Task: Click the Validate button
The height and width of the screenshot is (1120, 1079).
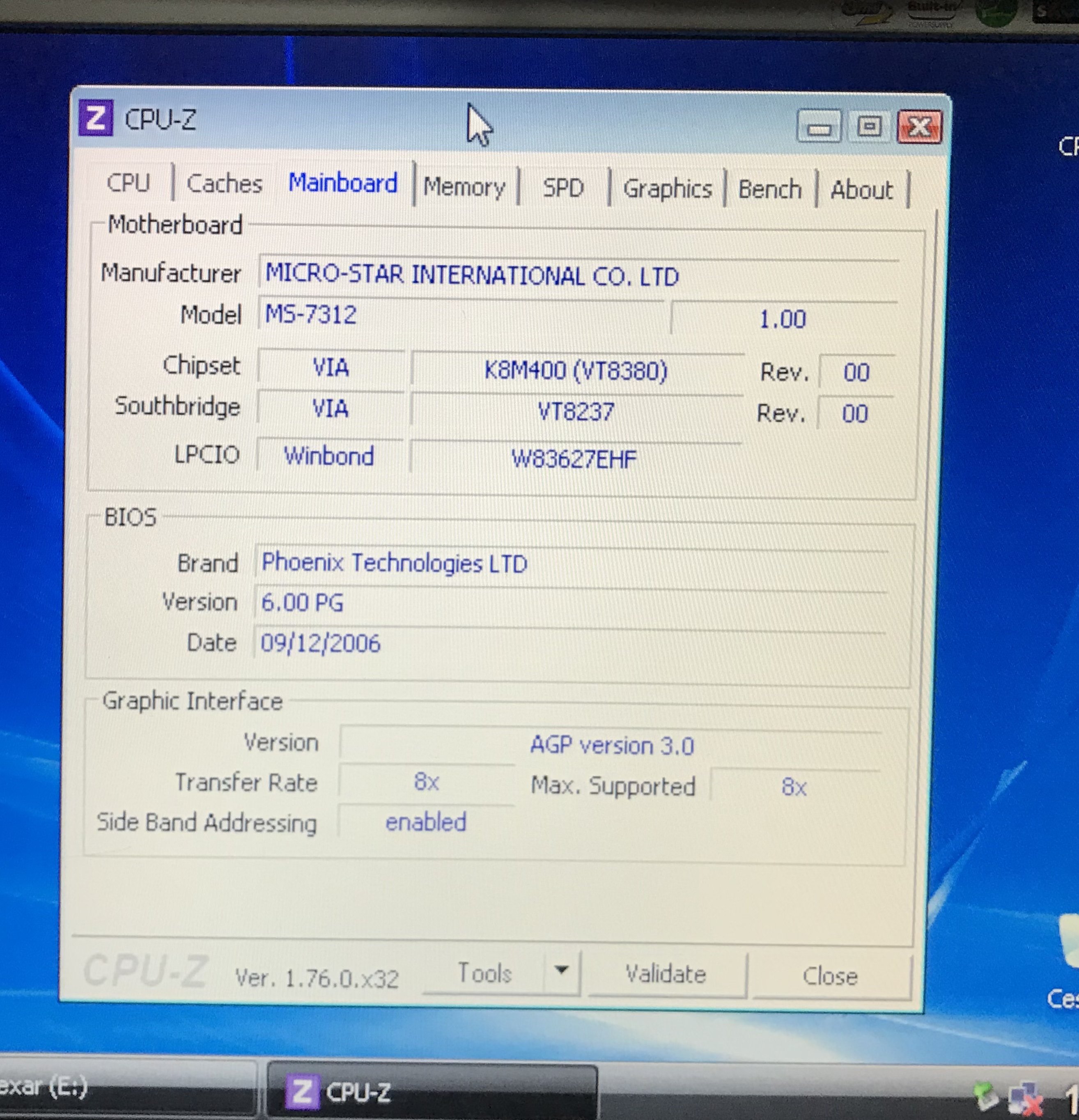Action: point(666,974)
